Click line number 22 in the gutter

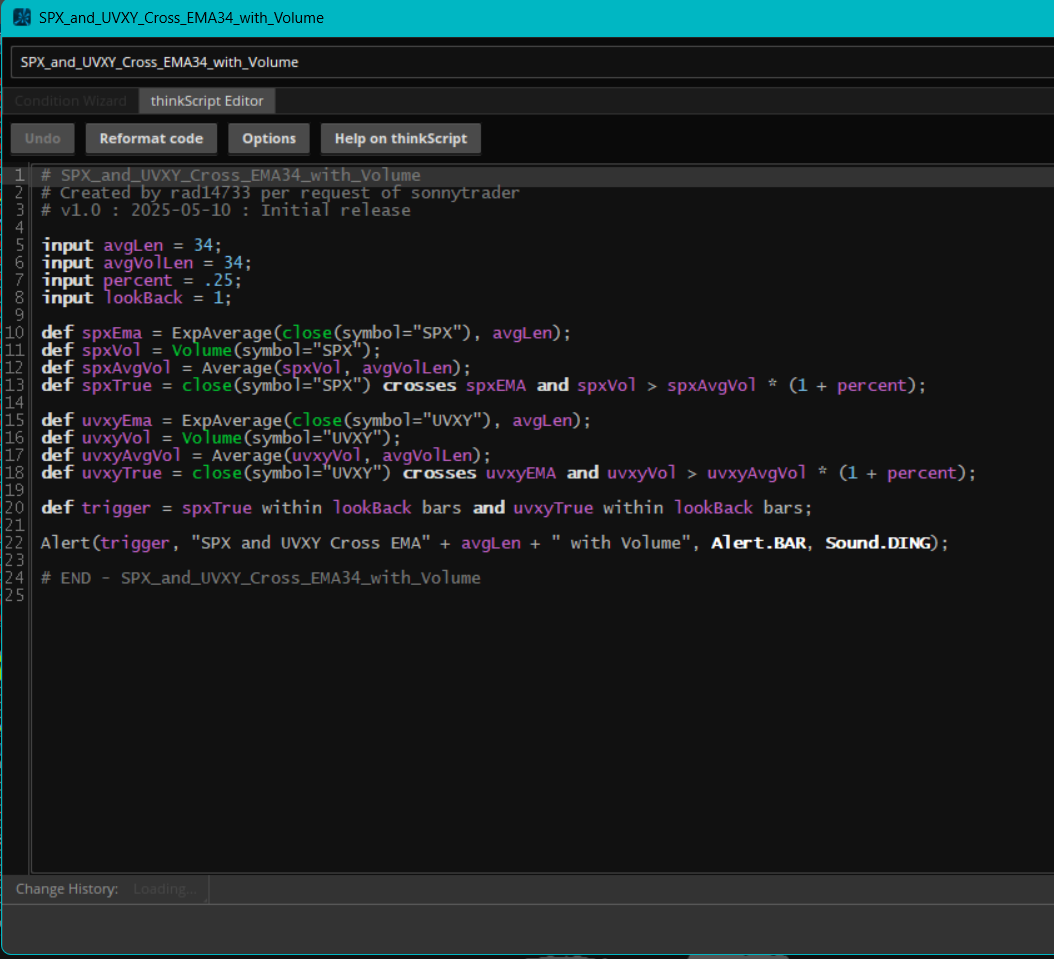(x=14, y=542)
